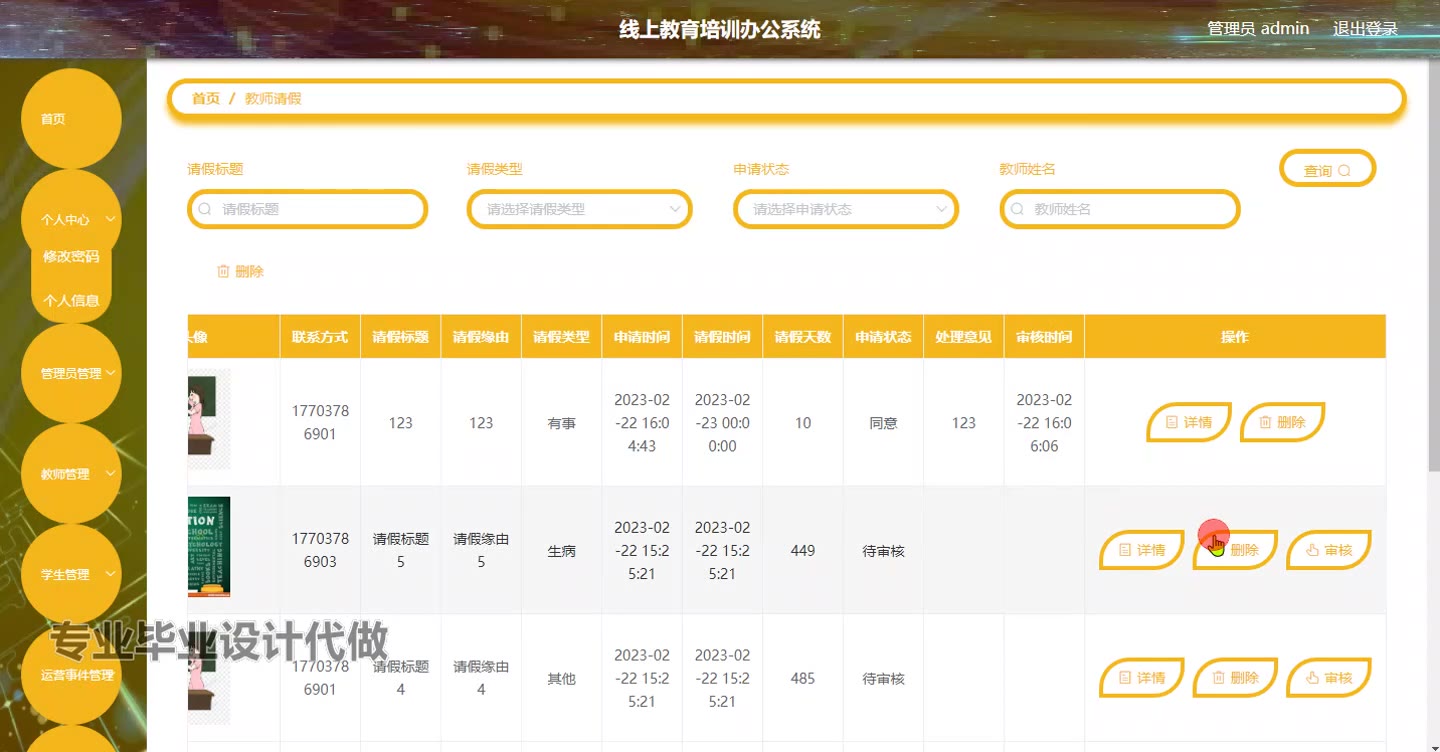Screen dimensions: 1440x752
Task: Expand the 学生管理 sidebar menu
Action: 71,574
